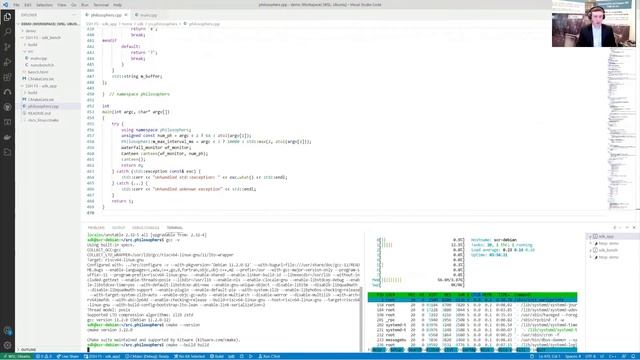Open notifications bell in status bar

point(634,356)
